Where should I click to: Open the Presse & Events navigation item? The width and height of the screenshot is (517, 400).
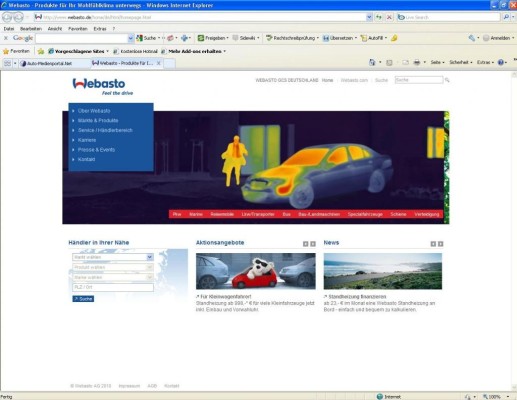coord(96,150)
